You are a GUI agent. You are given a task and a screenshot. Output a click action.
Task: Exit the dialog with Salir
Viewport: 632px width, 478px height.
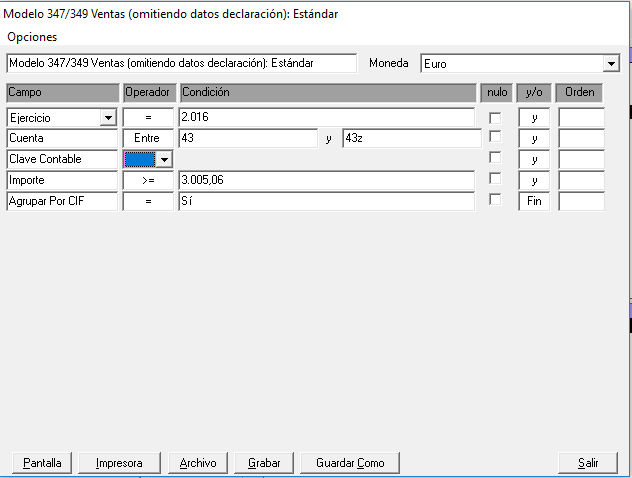(588, 463)
